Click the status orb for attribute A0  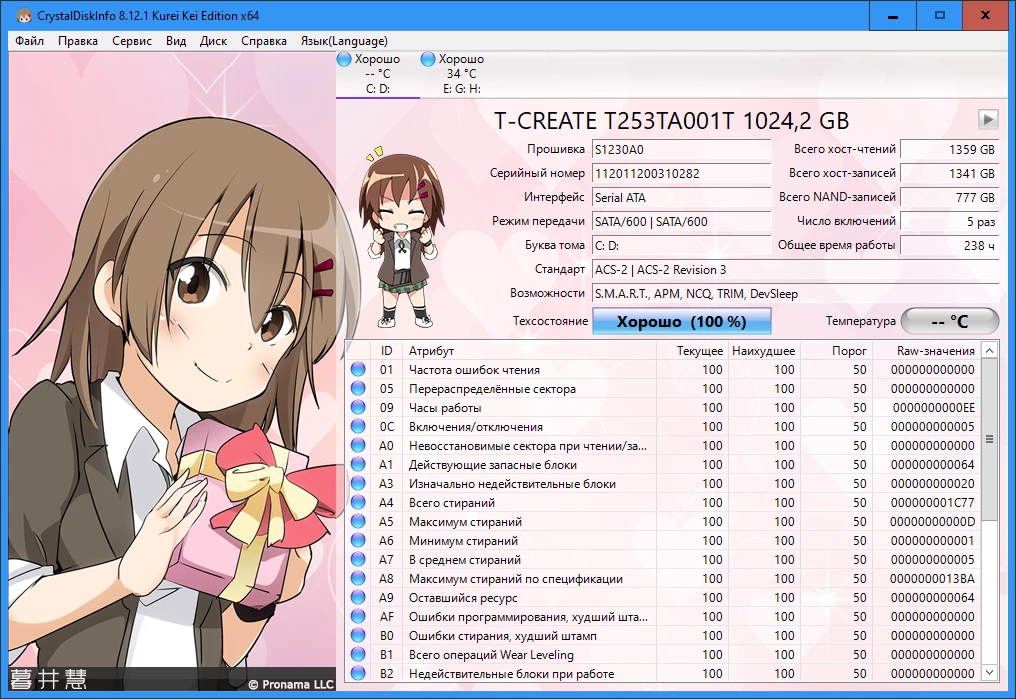point(358,445)
